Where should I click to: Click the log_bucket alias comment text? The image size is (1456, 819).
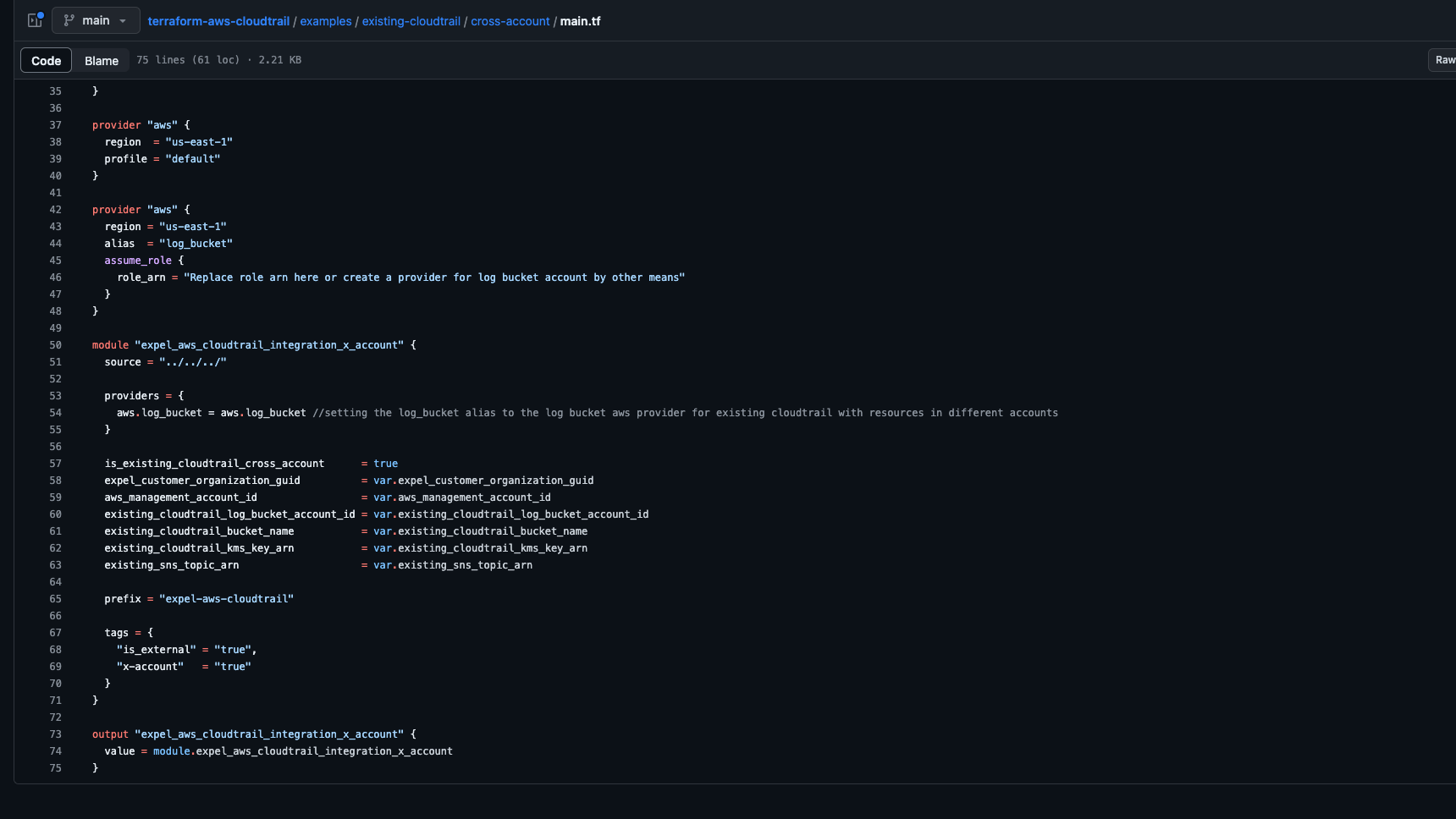click(x=685, y=413)
